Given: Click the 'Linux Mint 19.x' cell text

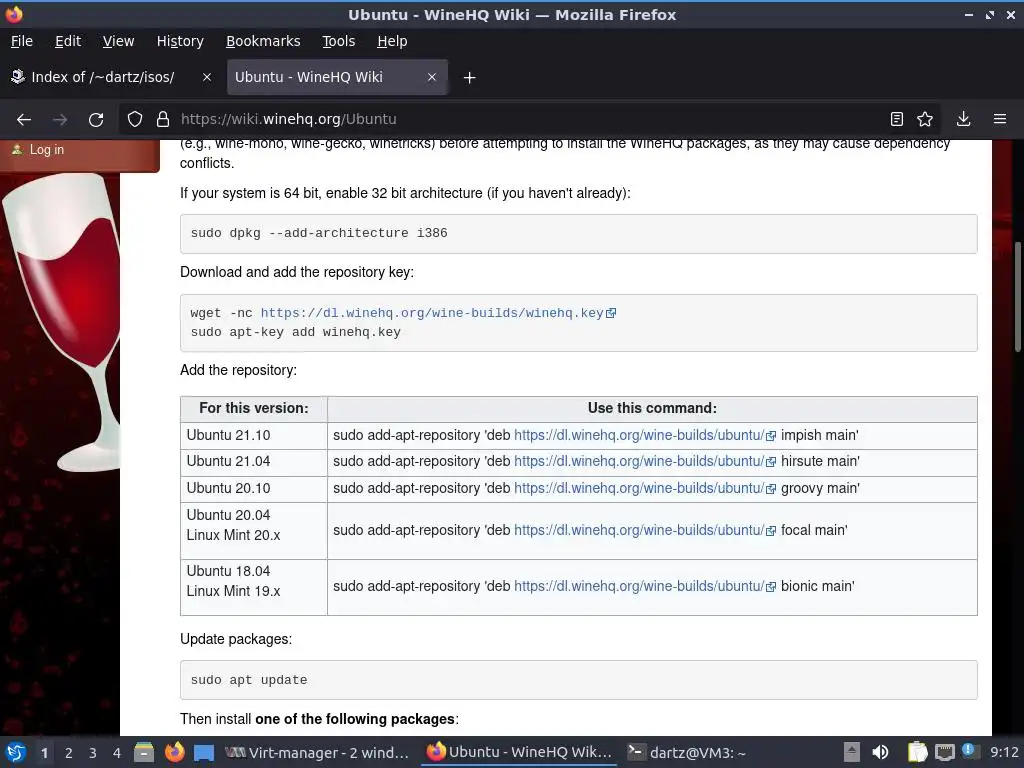Looking at the screenshot, I should 233,592.
